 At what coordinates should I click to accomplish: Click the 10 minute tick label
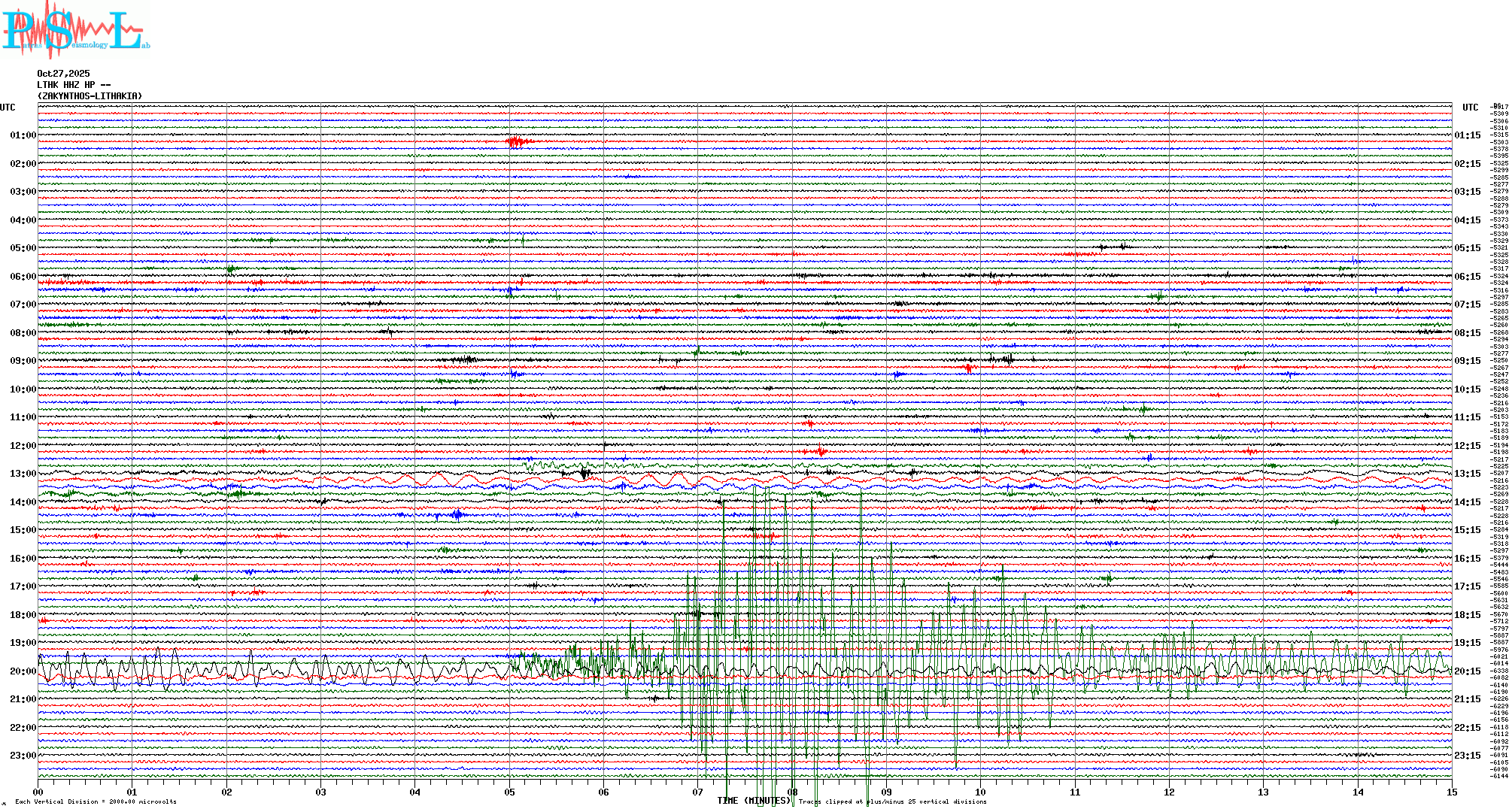[x=980, y=792]
